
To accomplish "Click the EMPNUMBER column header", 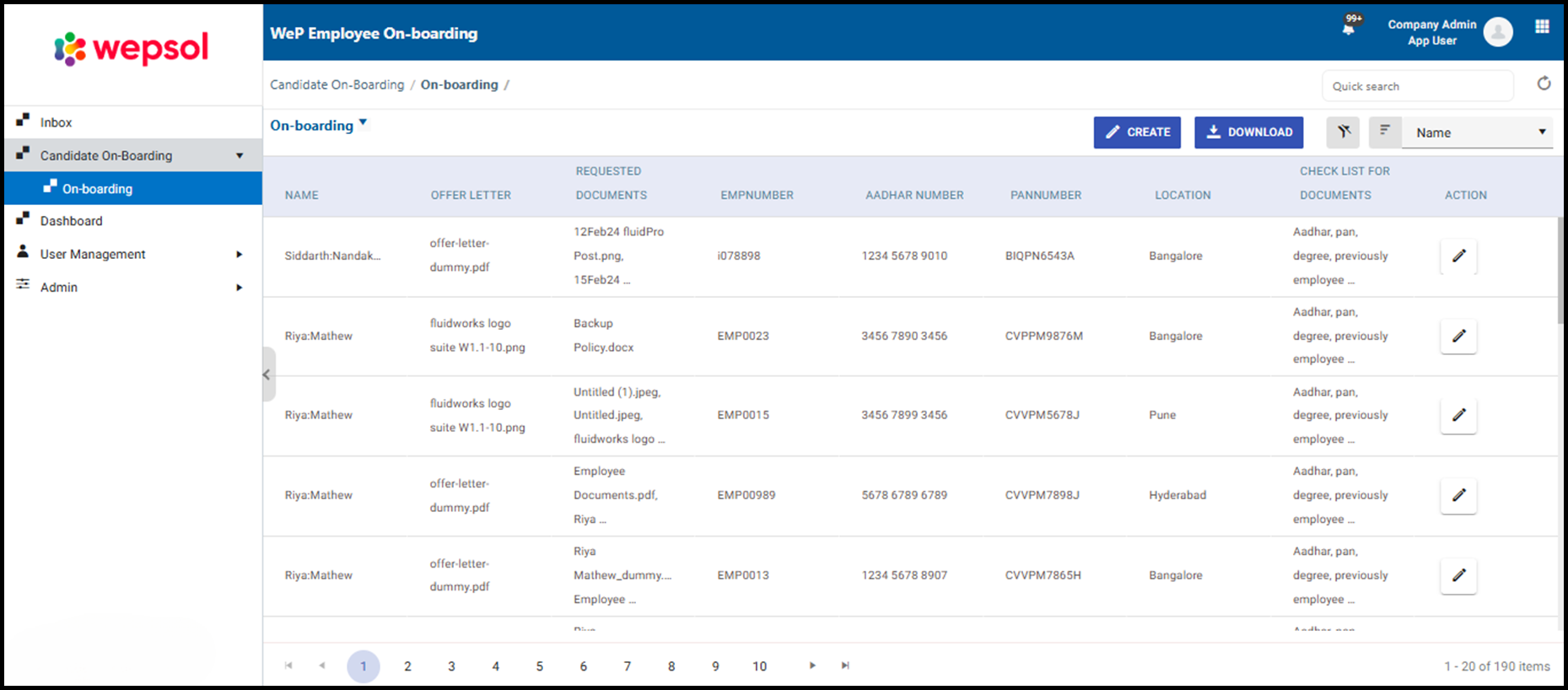I will pos(757,195).
